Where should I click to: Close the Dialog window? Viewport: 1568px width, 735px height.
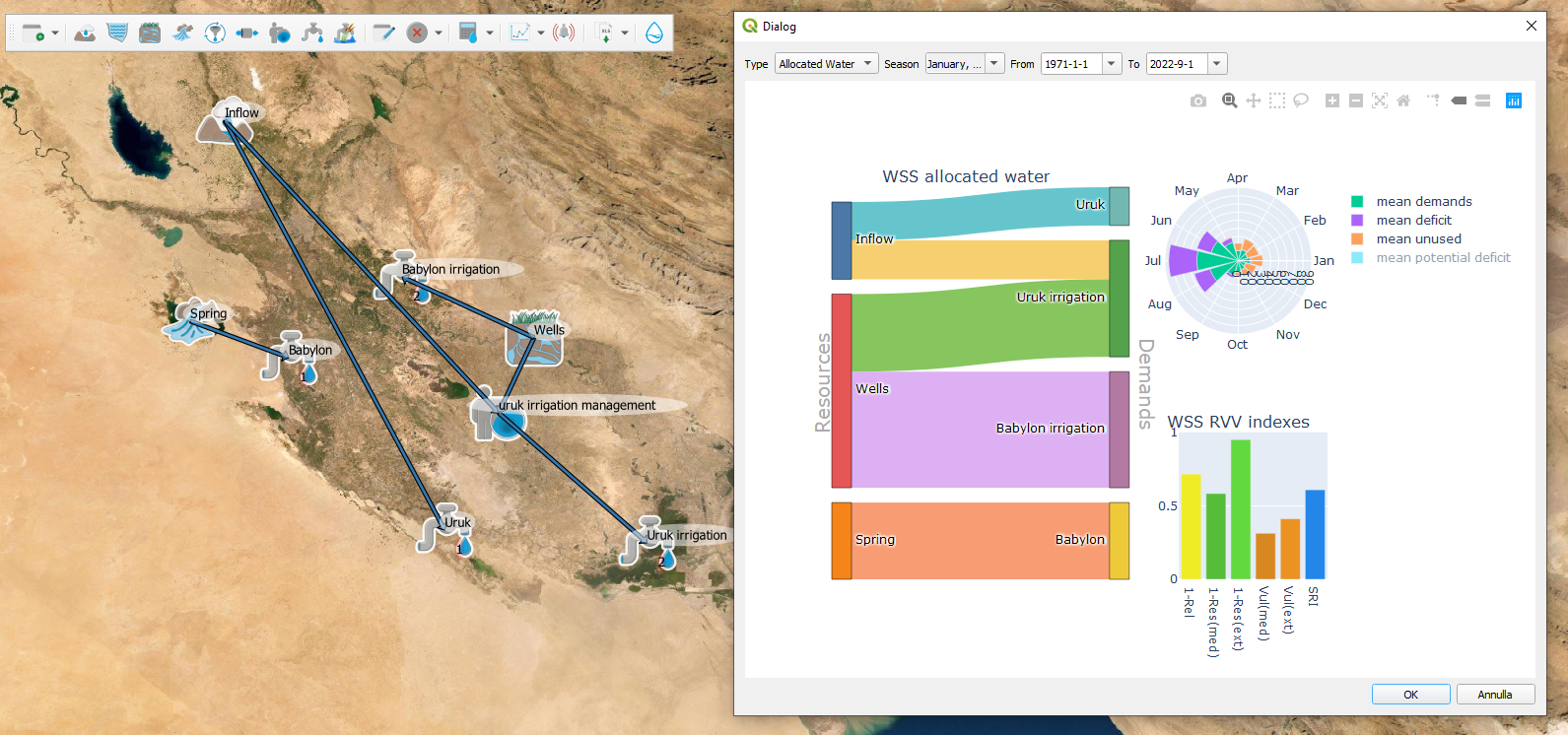point(1532,26)
